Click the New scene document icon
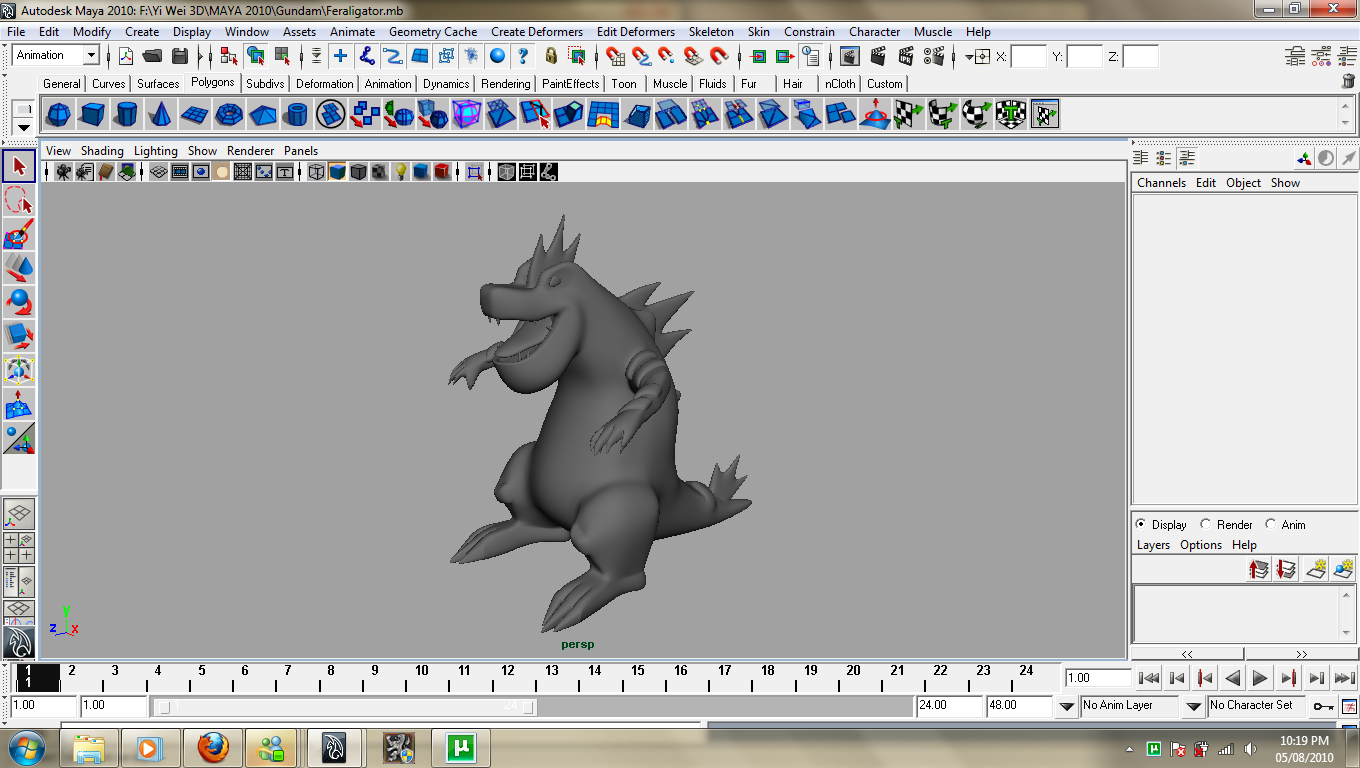The width and height of the screenshot is (1360, 768). (x=126, y=56)
